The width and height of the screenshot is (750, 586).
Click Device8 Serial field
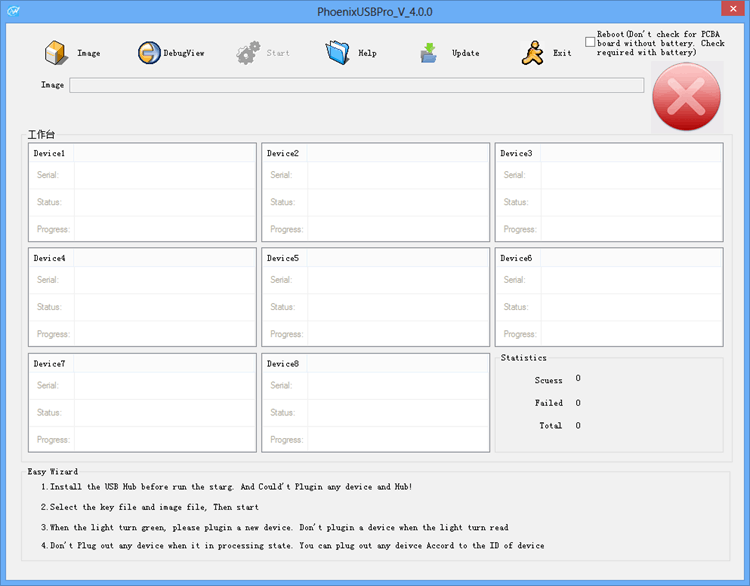pos(398,386)
